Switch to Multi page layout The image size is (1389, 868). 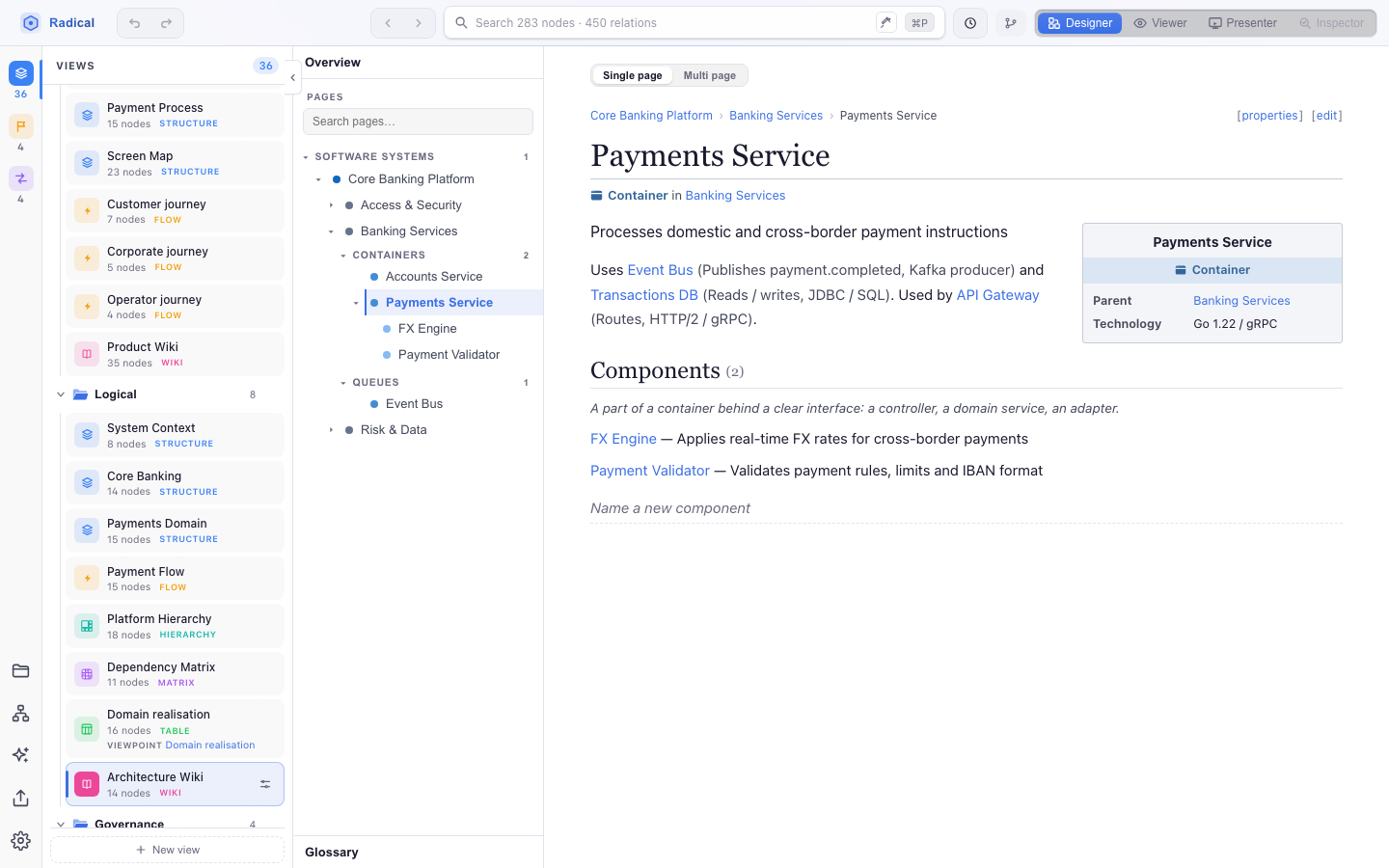710,75
